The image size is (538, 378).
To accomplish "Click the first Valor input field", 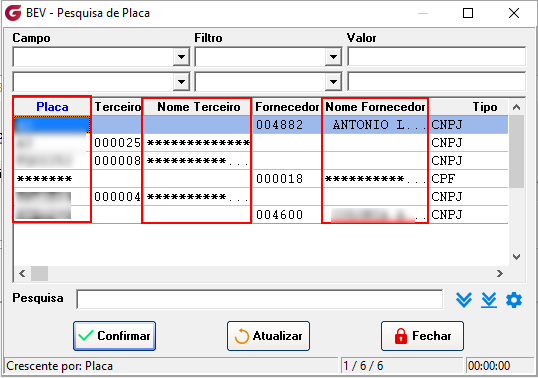I will pos(436,57).
